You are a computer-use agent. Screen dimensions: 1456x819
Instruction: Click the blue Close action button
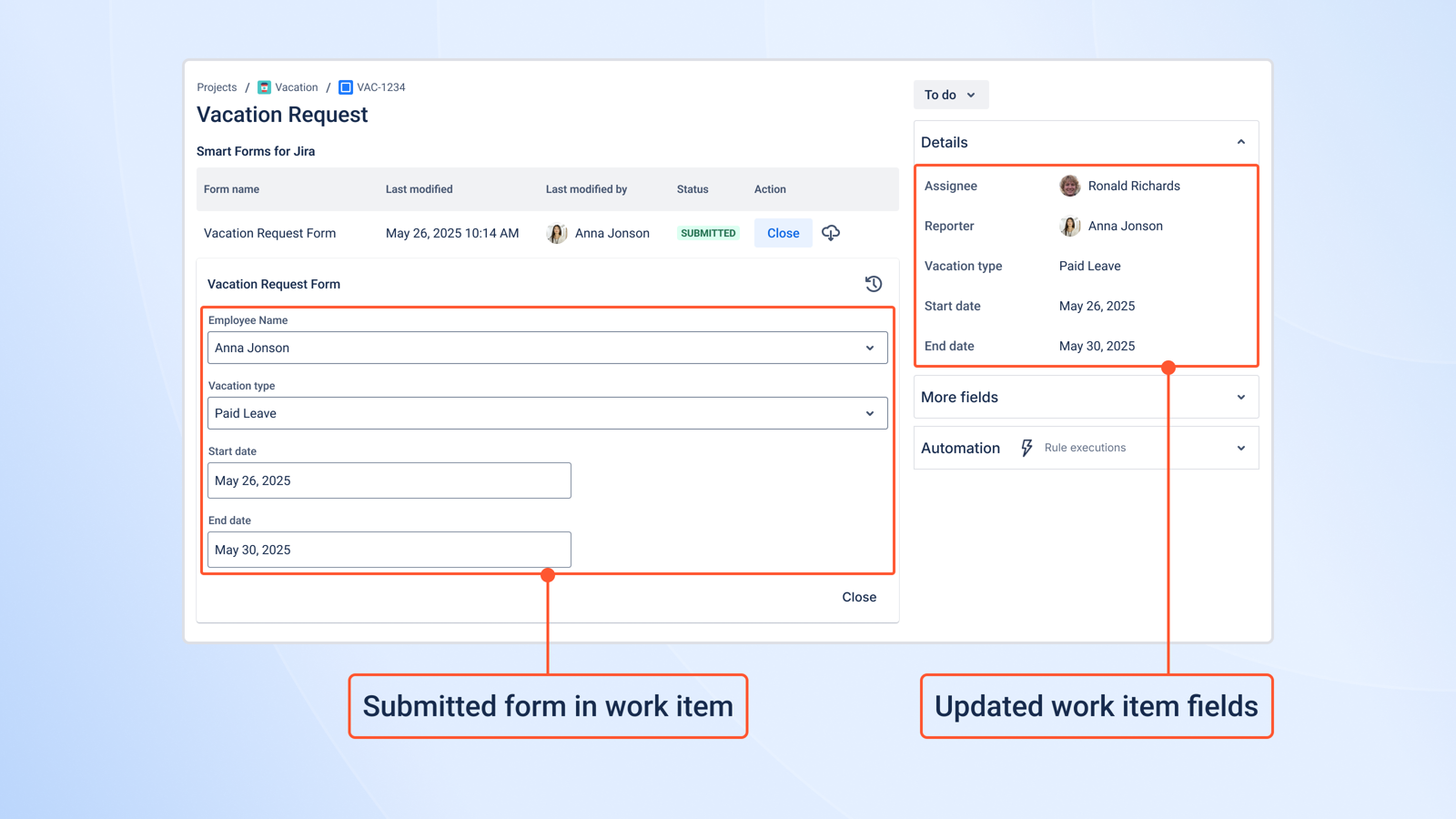pos(784,233)
